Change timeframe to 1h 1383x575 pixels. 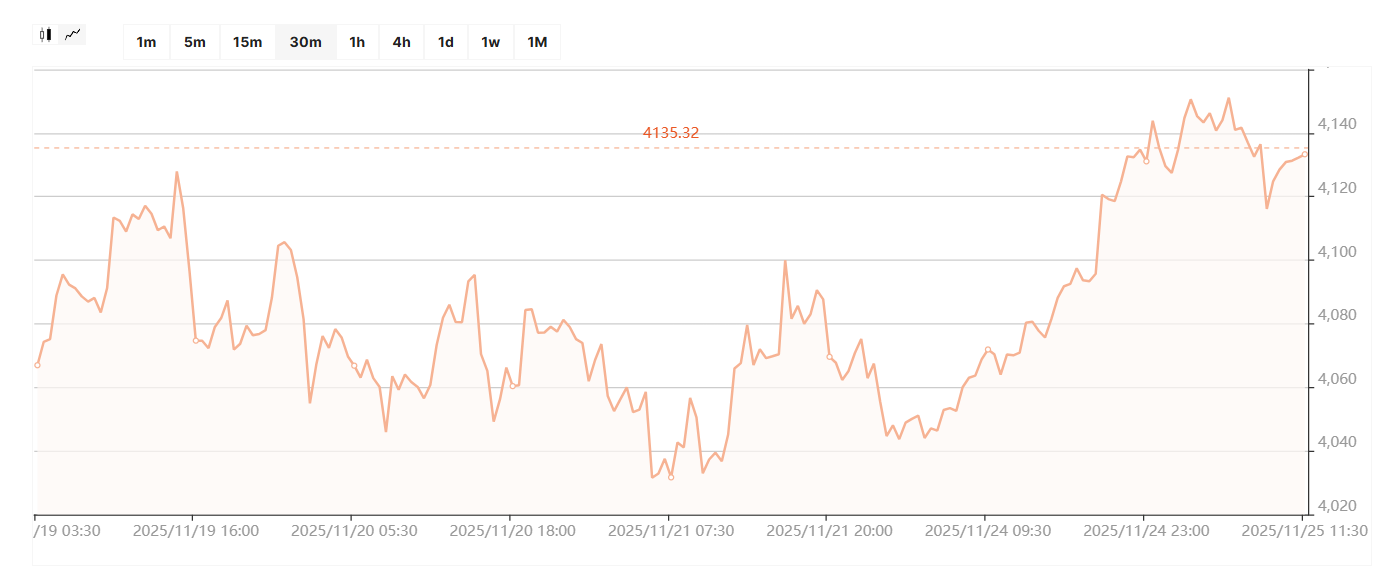tap(357, 42)
